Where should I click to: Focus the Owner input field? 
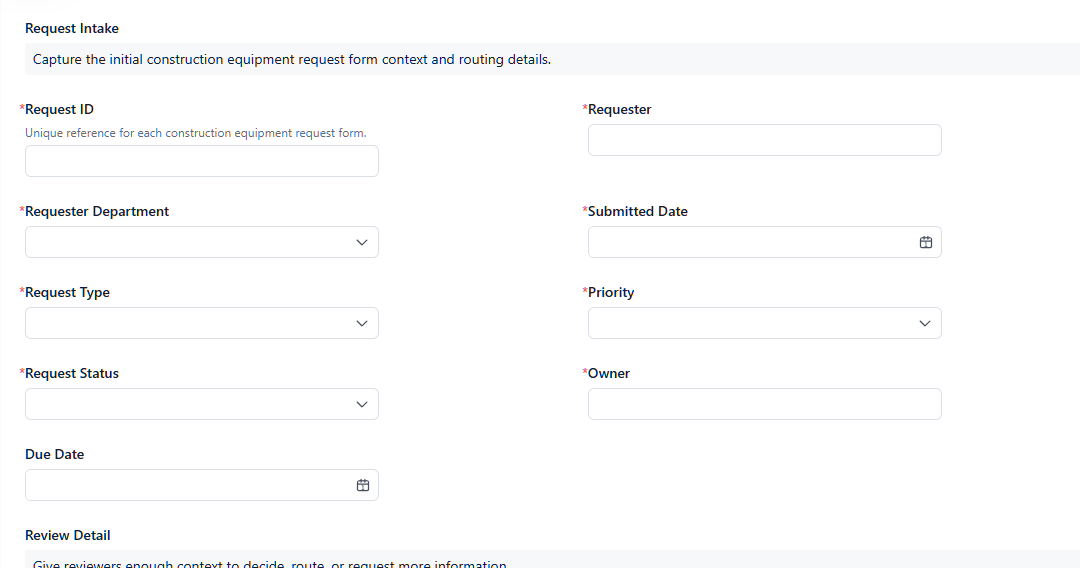pos(765,404)
